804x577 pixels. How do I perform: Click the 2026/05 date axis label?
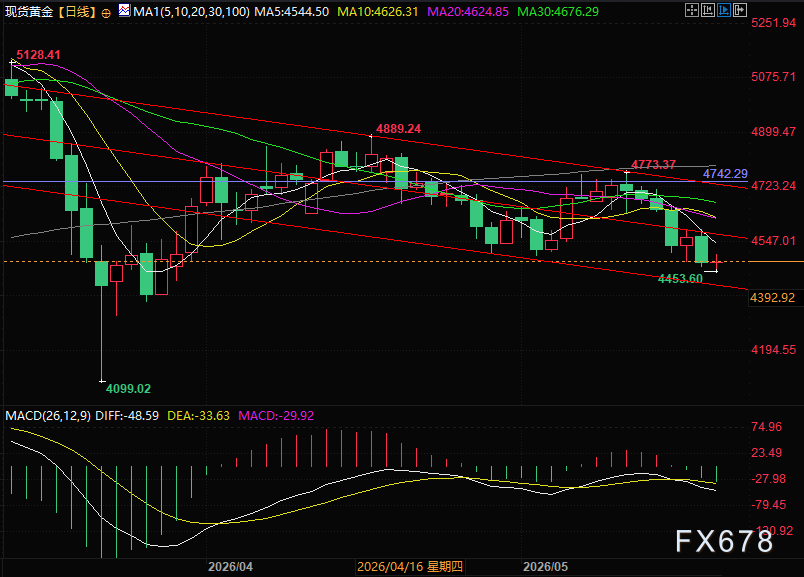(545, 567)
